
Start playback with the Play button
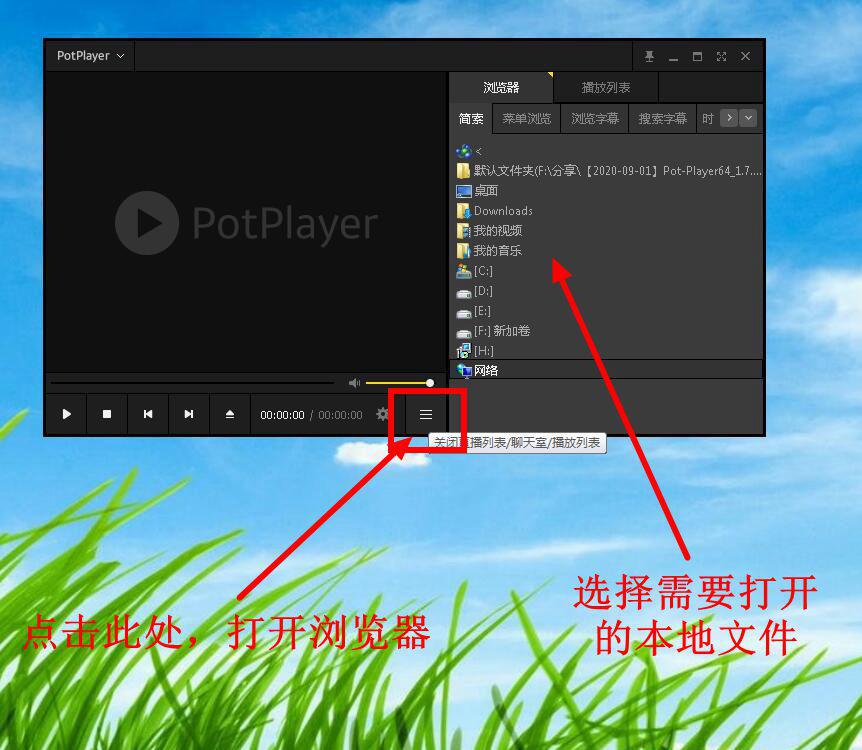click(x=67, y=414)
